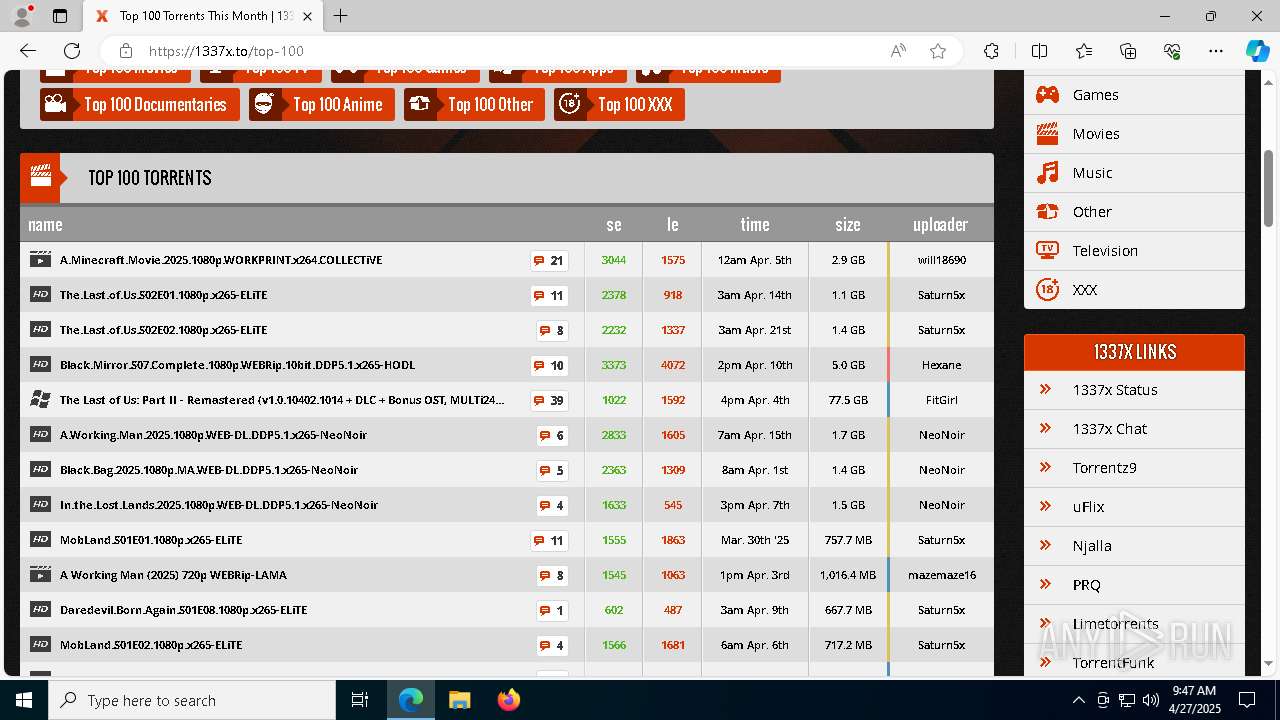Click video icon on Minecraft Movie row
This screenshot has height=720, width=1280.
[x=40, y=259]
